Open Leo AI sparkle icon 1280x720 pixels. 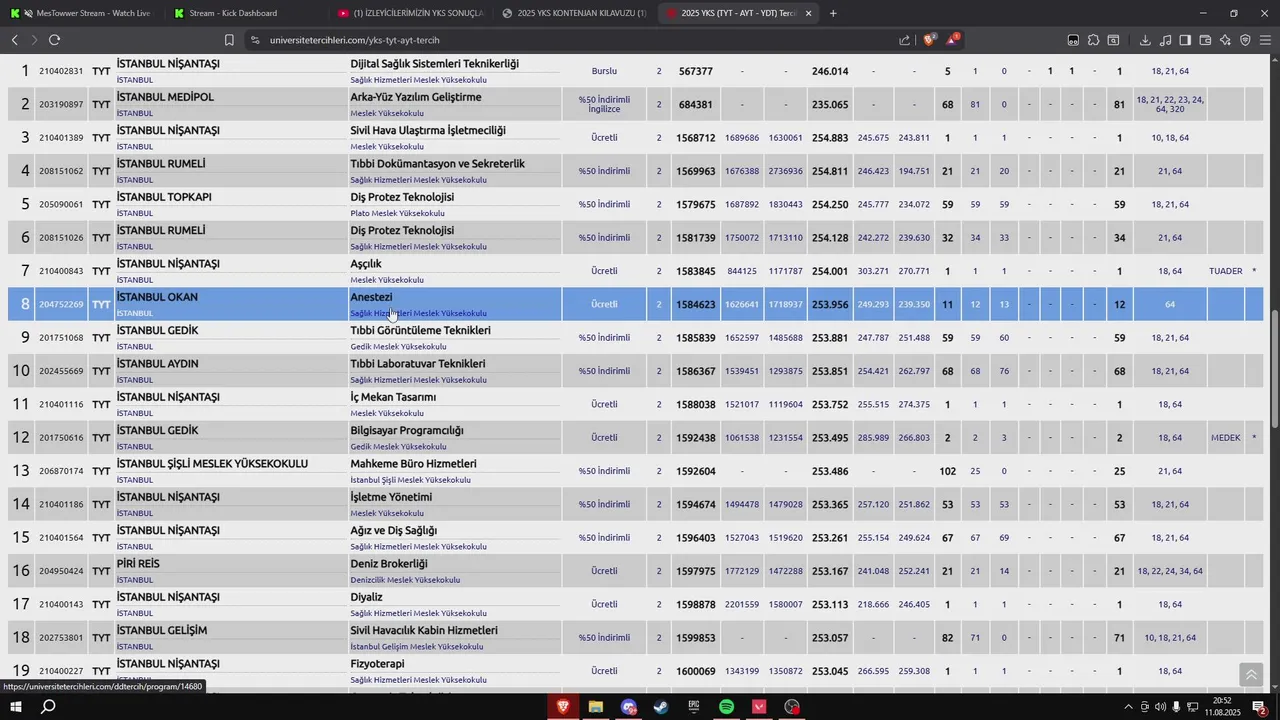point(1225,40)
